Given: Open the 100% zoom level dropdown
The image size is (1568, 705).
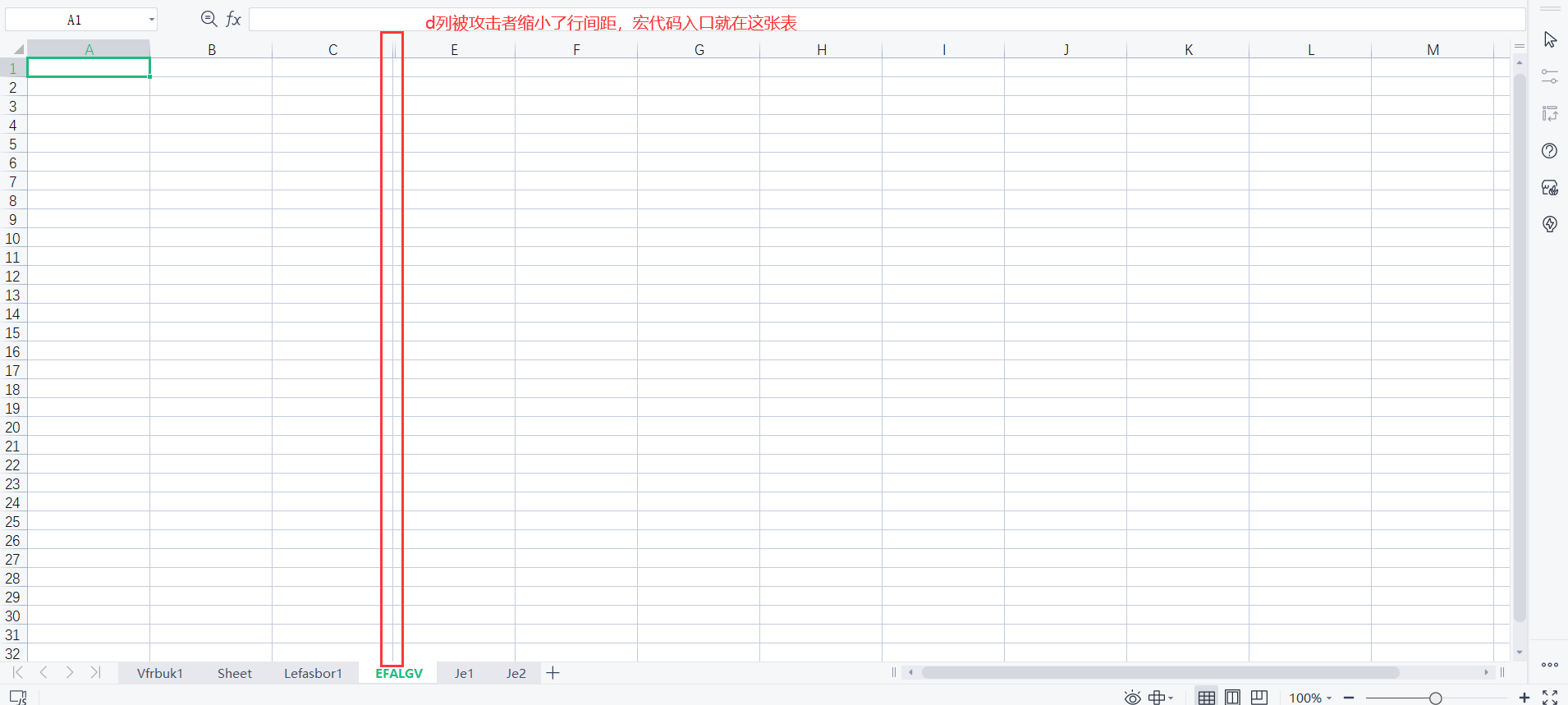Looking at the screenshot, I should 1310,698.
